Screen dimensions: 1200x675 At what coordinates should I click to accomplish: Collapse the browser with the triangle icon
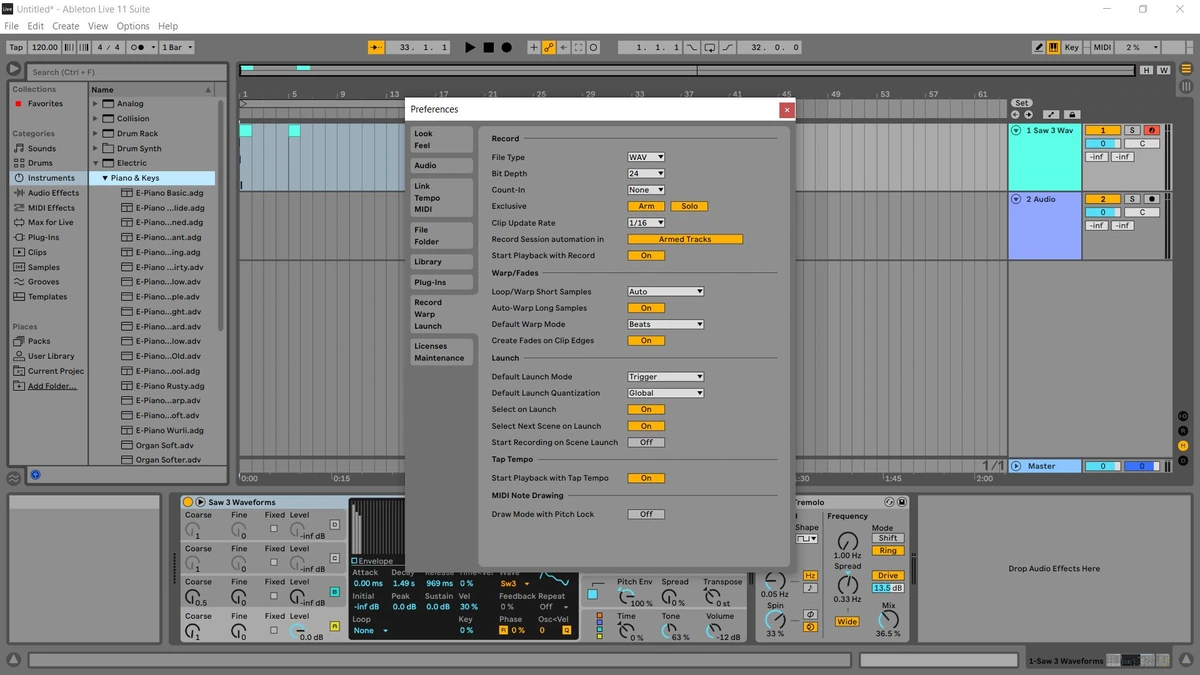click(14, 70)
